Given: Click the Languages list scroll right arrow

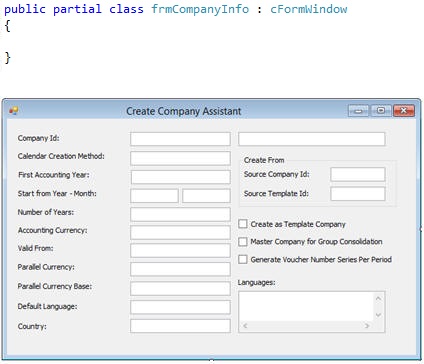Looking at the screenshot, I should click(367, 326).
